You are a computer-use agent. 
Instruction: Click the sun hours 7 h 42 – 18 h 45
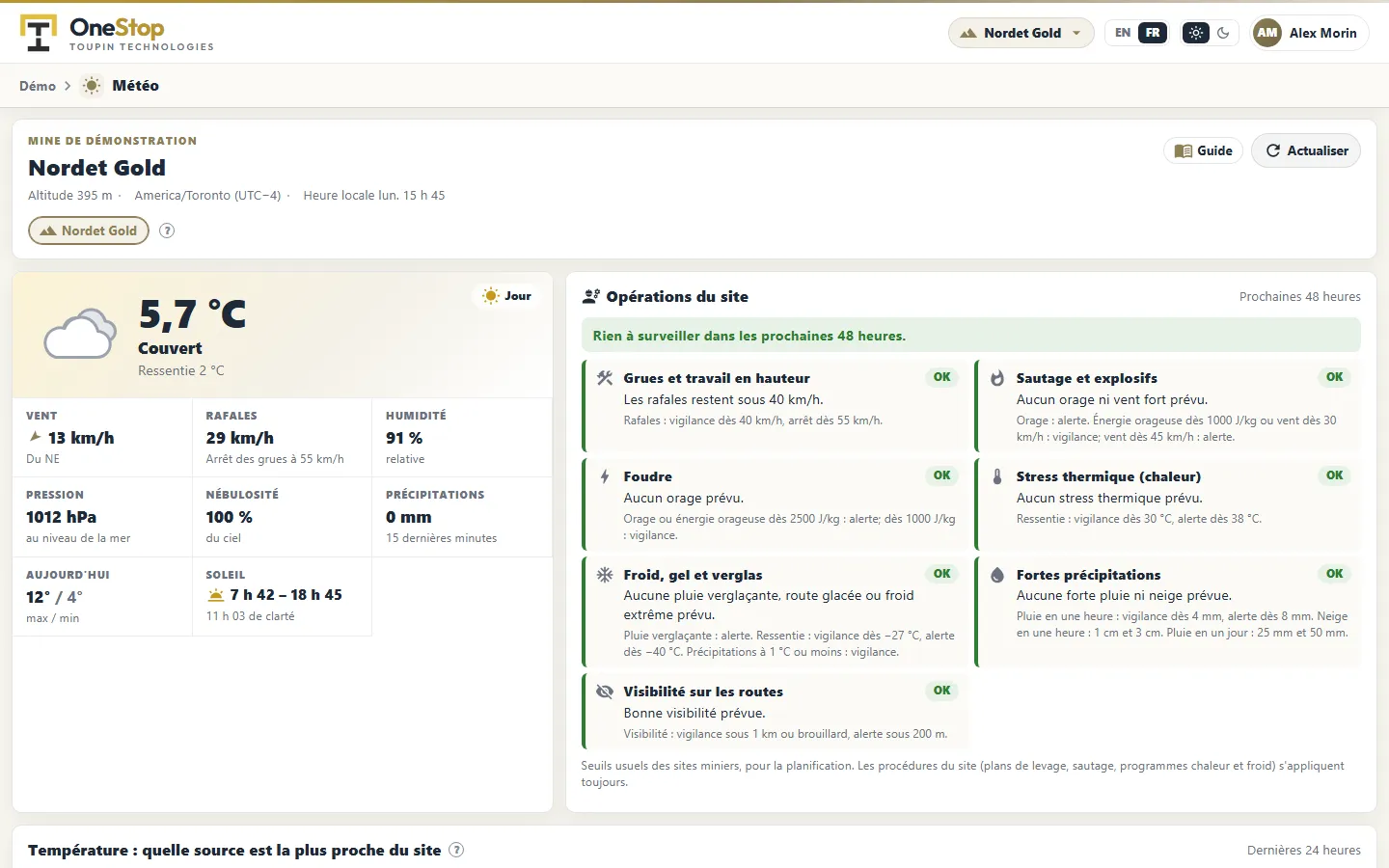(286, 595)
